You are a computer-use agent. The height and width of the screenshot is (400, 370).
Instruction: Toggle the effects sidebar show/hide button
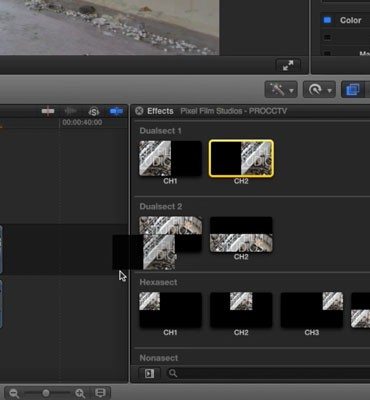click(x=149, y=373)
